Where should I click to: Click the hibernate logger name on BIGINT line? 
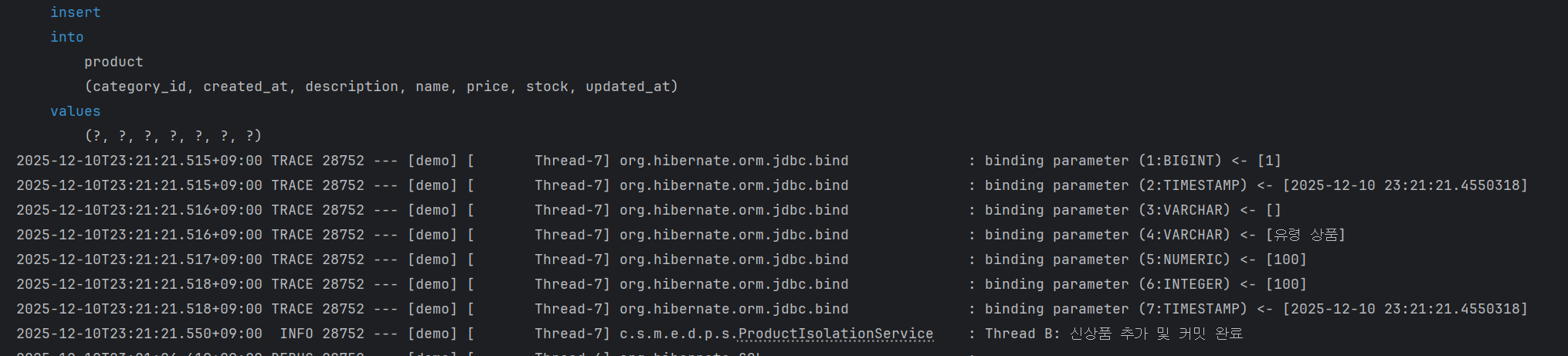coord(734,161)
